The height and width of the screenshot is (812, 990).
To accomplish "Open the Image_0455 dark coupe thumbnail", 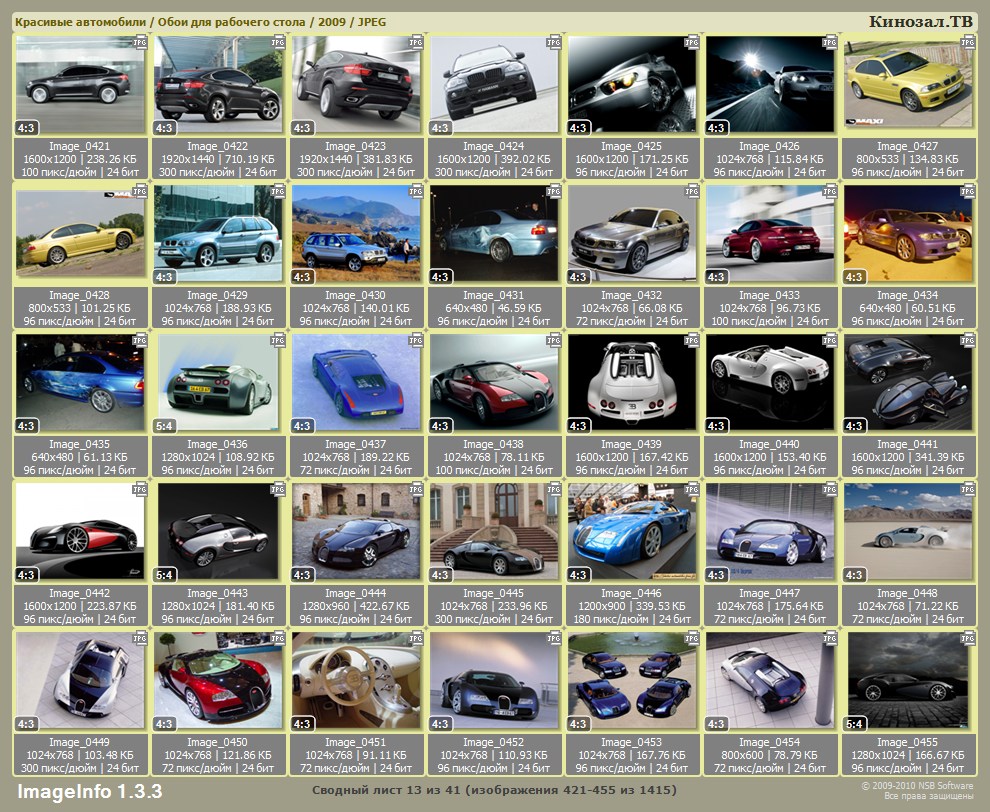I will (x=908, y=681).
